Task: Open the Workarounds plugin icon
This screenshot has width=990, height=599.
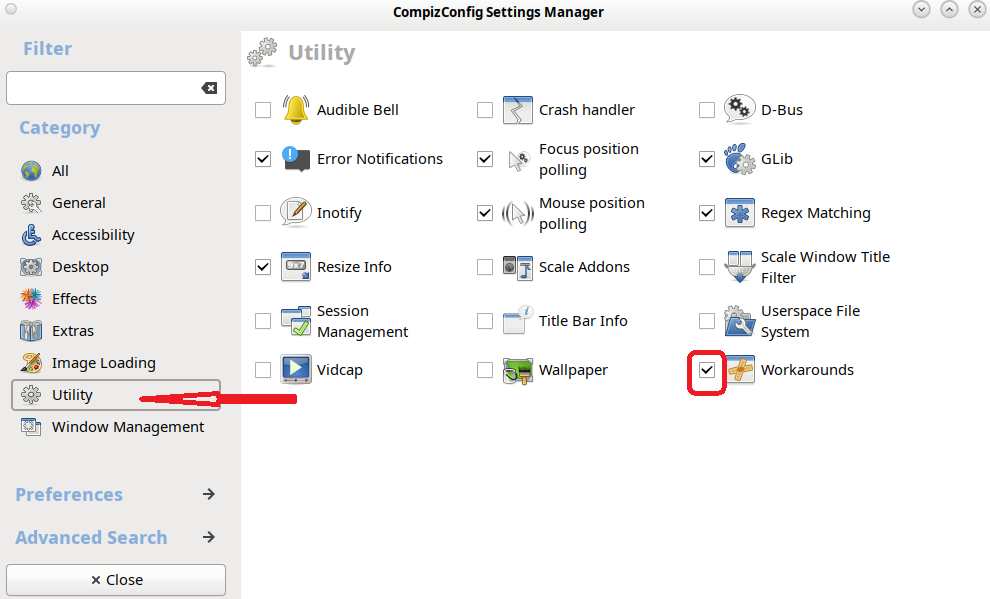Action: 739,370
